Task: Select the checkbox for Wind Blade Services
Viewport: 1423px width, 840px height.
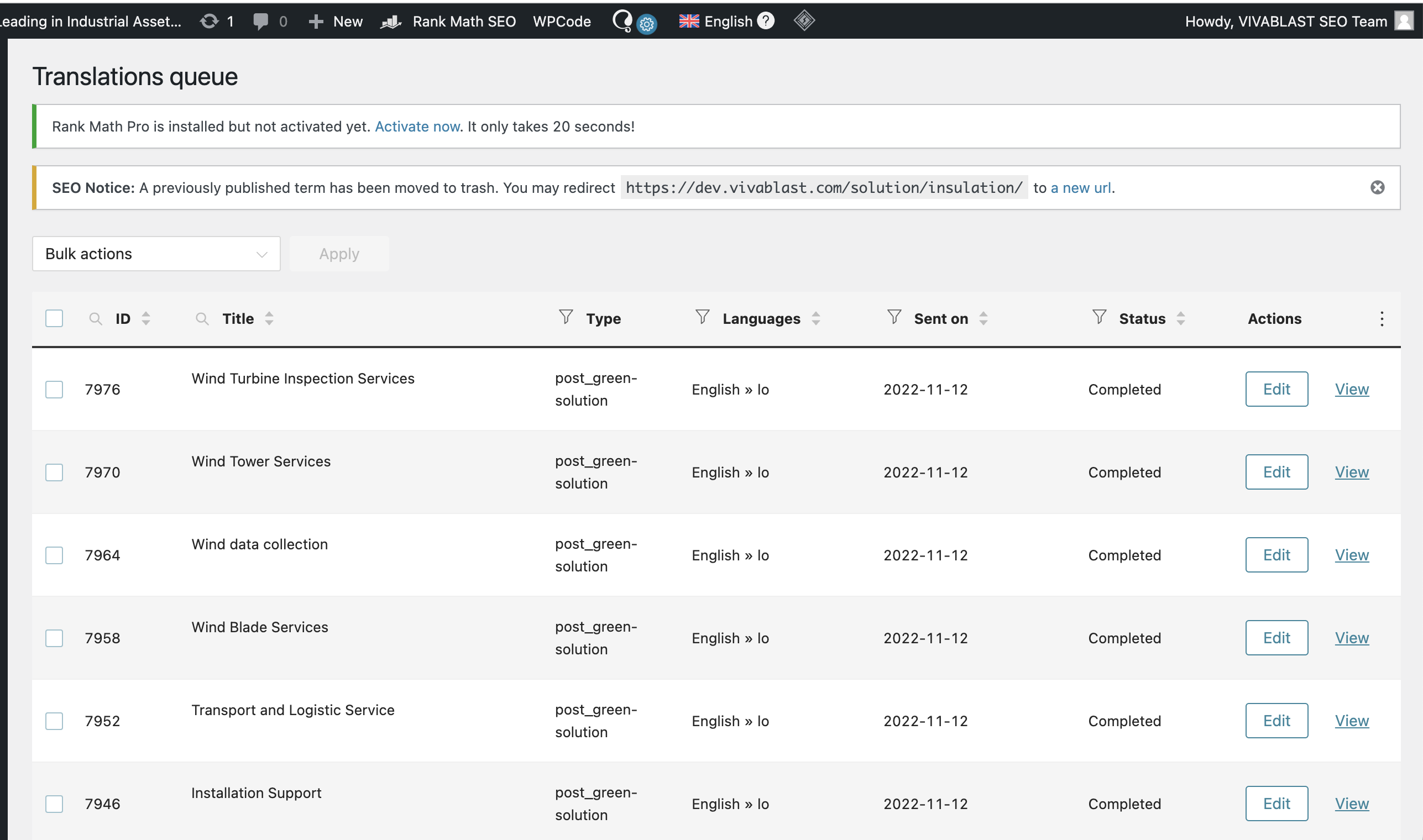Action: coord(54,638)
